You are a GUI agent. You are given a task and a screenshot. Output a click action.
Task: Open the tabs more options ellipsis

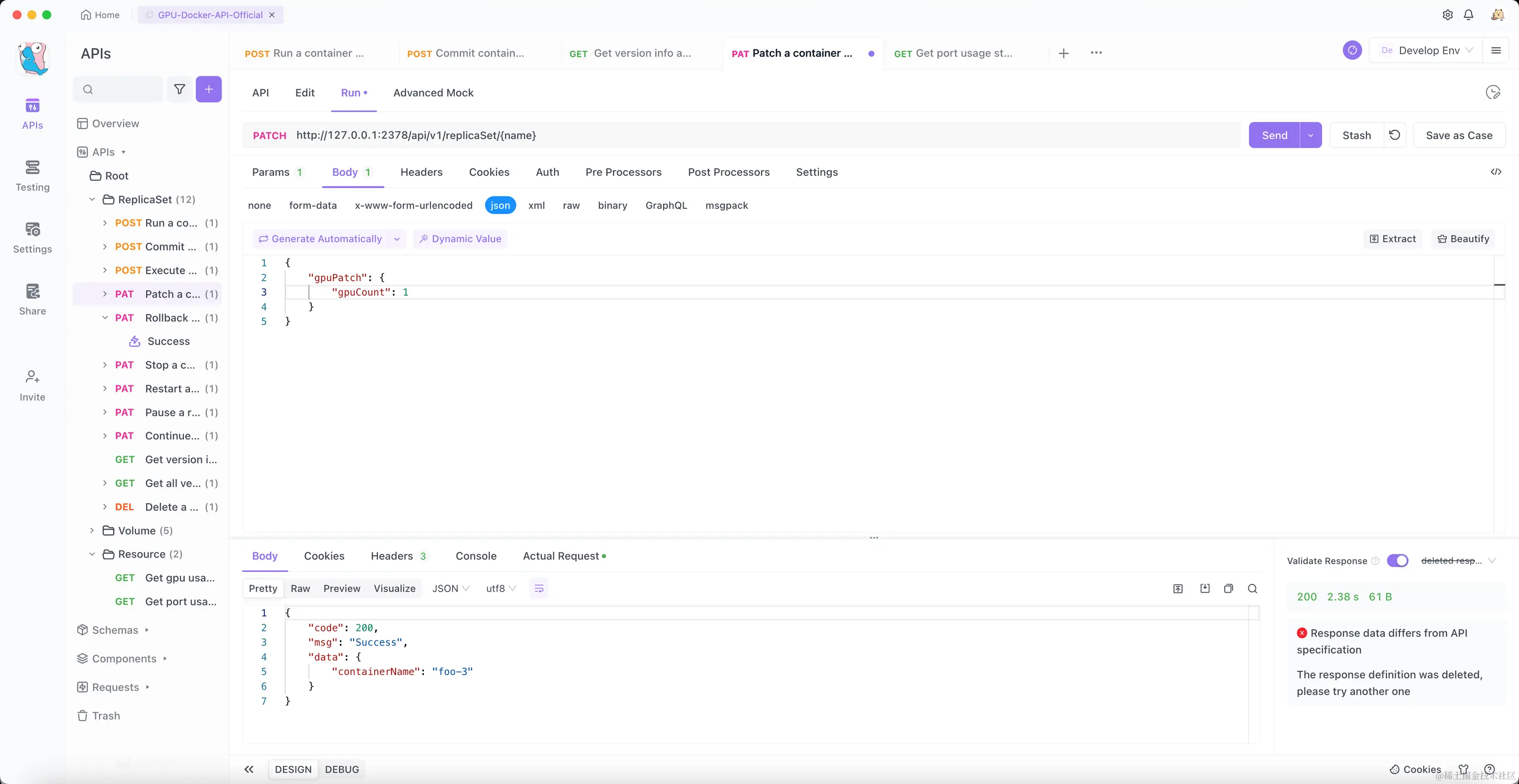click(x=1096, y=52)
